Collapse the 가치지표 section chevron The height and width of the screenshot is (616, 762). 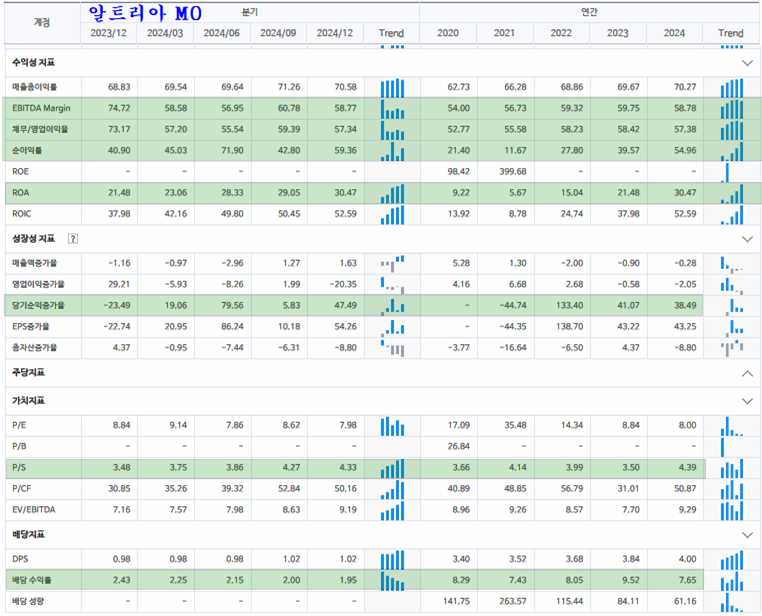[747, 401]
